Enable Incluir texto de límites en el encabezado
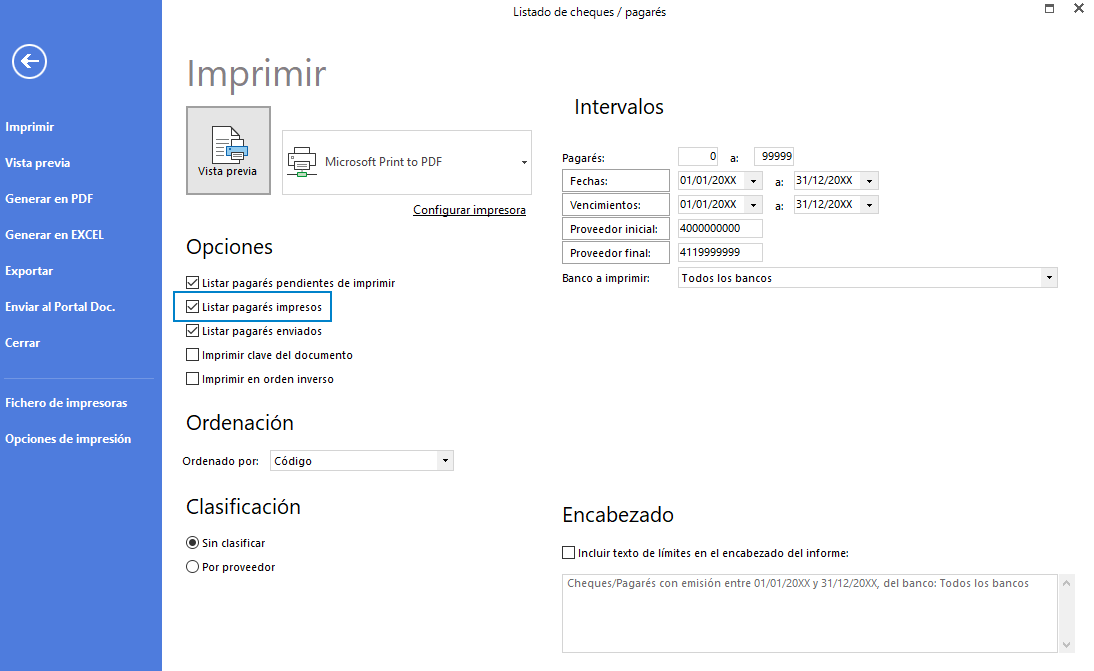The height and width of the screenshot is (671, 1094). (568, 552)
